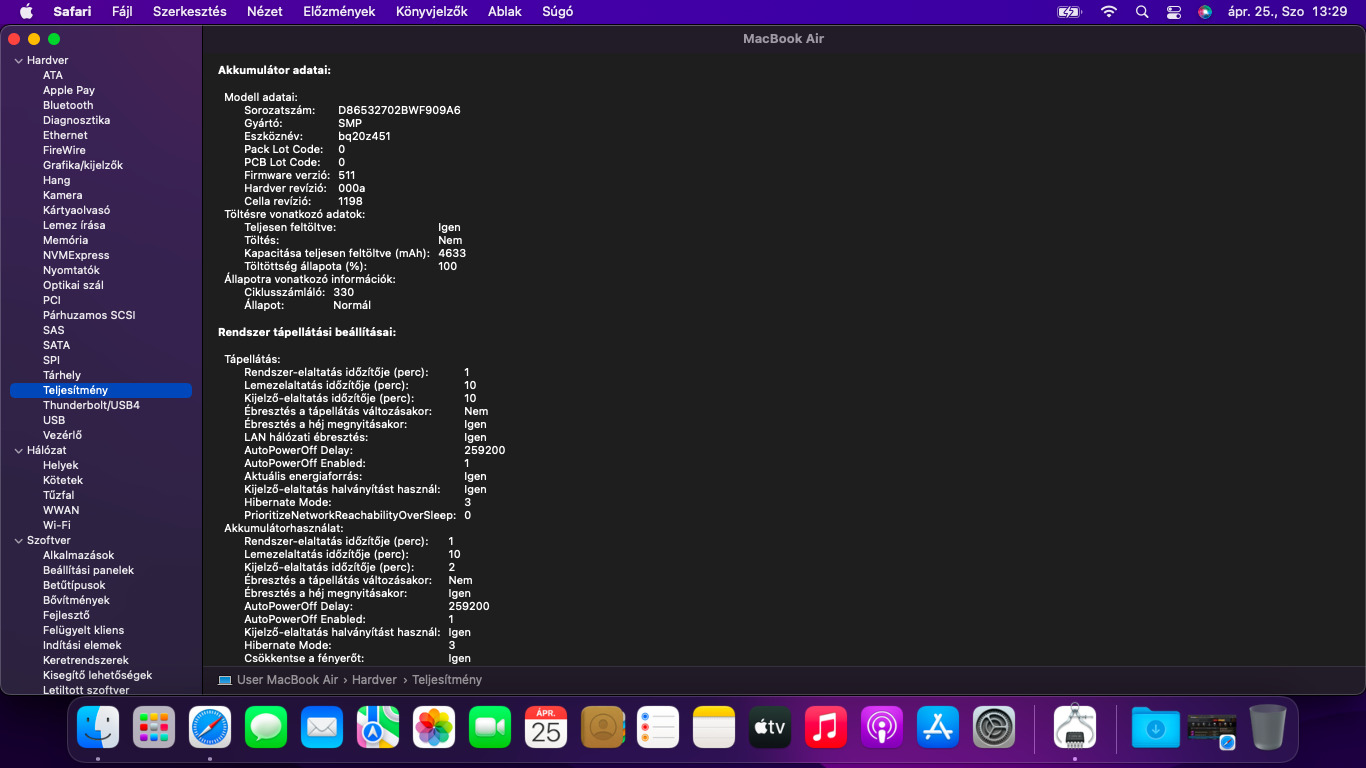
Task: Collapse the Szoftver section arrow
Action: (17, 540)
